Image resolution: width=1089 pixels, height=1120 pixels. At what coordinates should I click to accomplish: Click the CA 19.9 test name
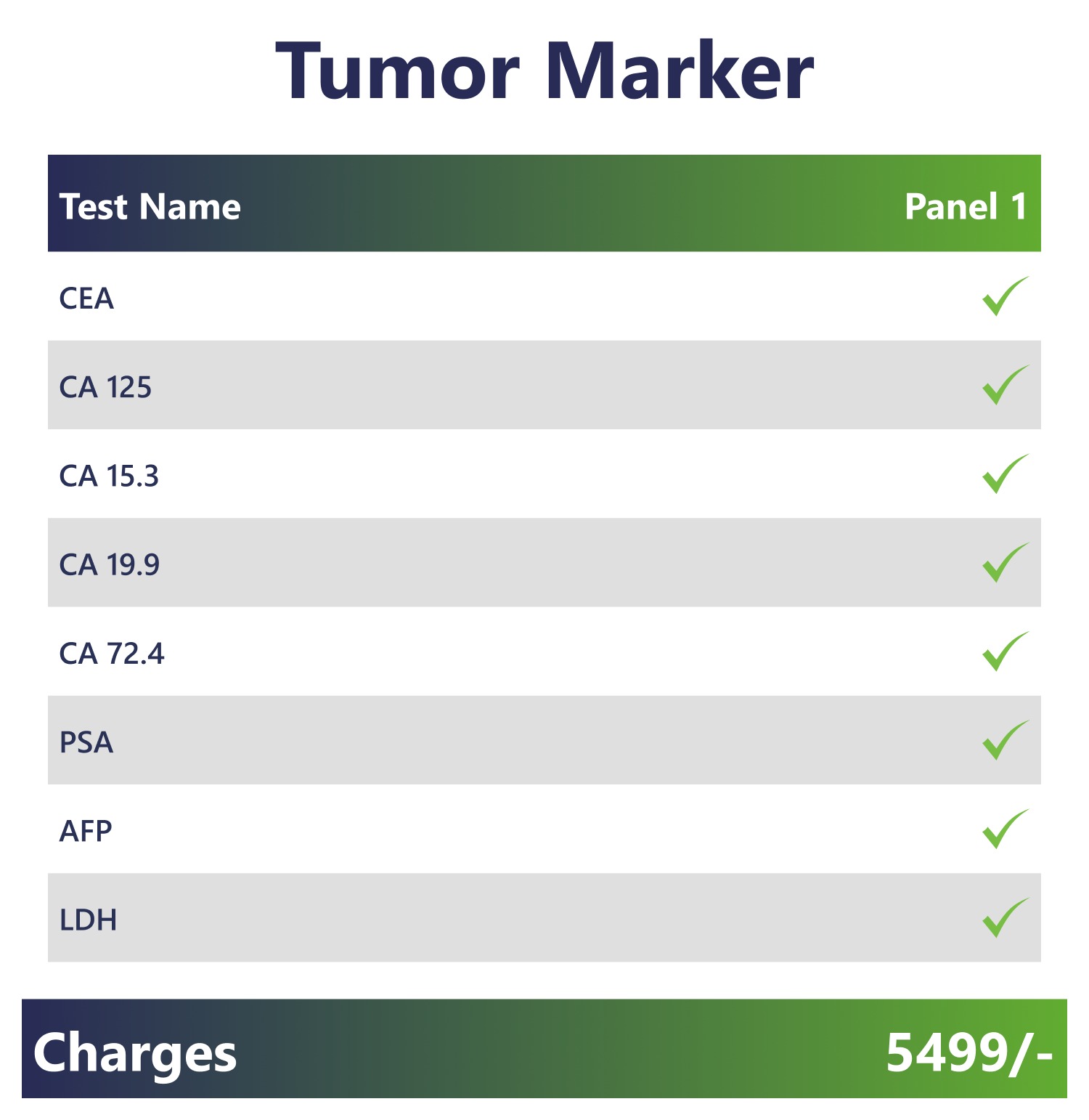109,564
